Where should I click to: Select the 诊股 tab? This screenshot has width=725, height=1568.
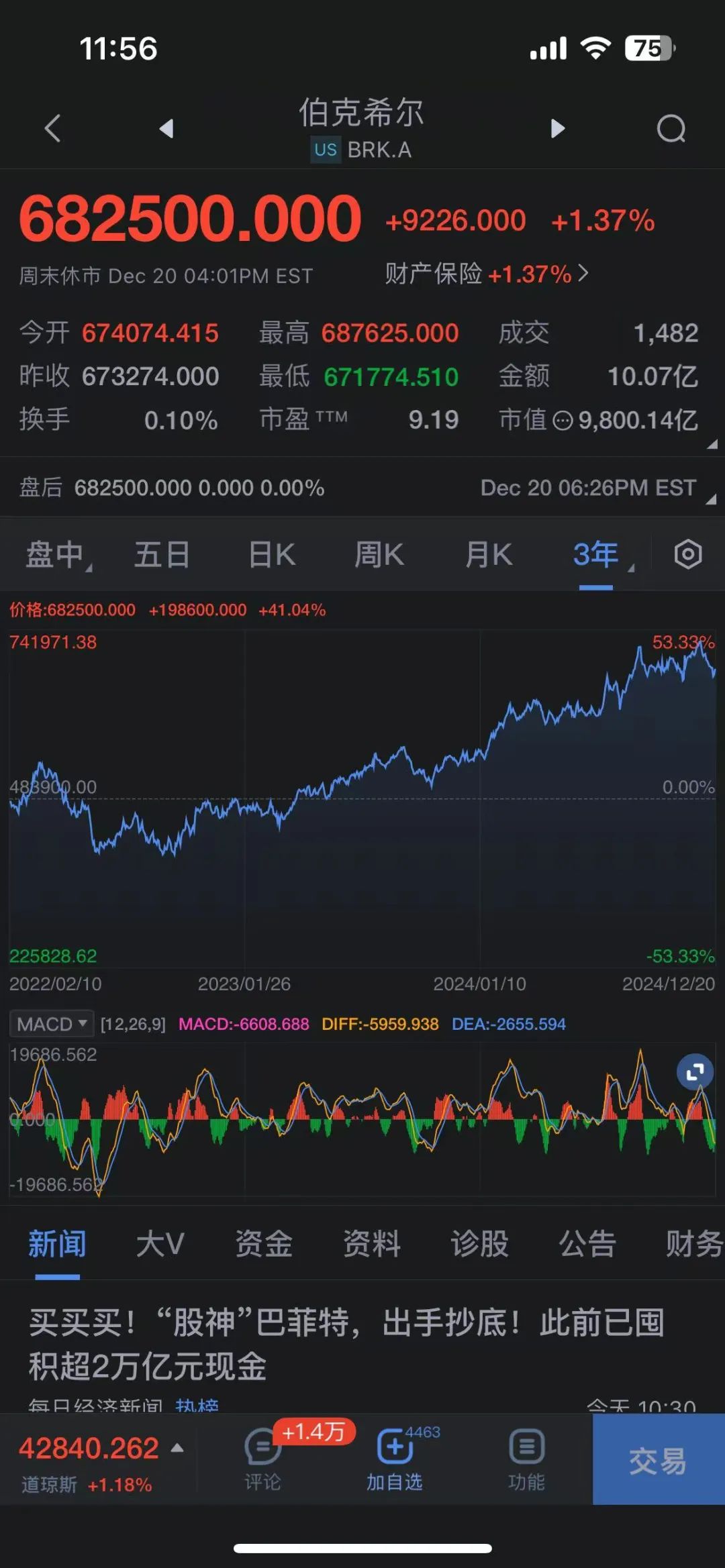(479, 1243)
